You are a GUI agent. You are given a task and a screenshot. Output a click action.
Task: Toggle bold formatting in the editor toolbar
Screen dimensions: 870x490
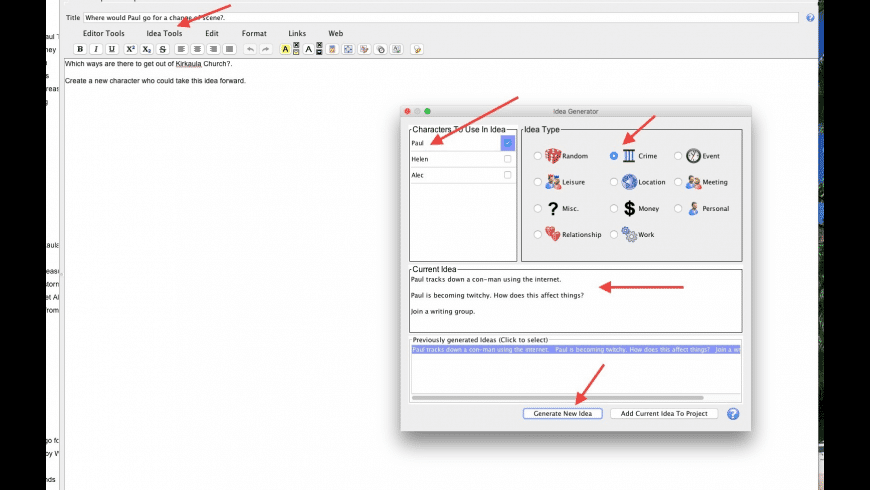(x=80, y=49)
